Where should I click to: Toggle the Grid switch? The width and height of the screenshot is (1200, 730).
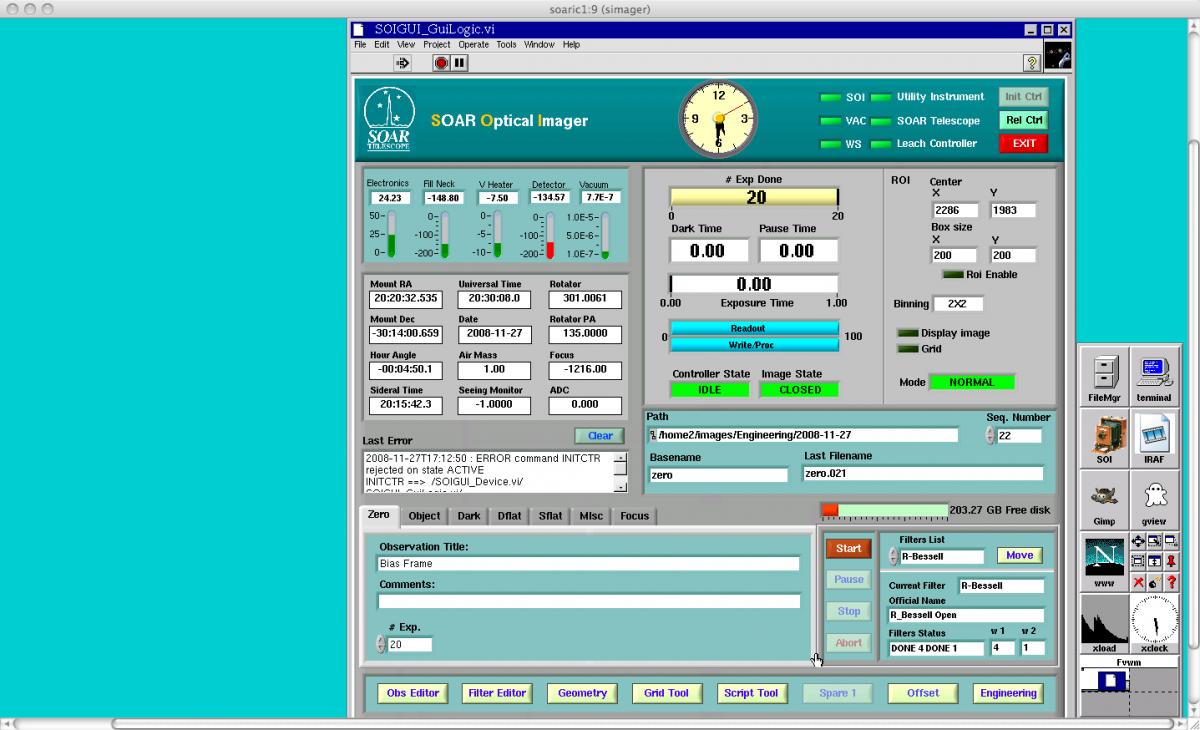click(x=907, y=349)
